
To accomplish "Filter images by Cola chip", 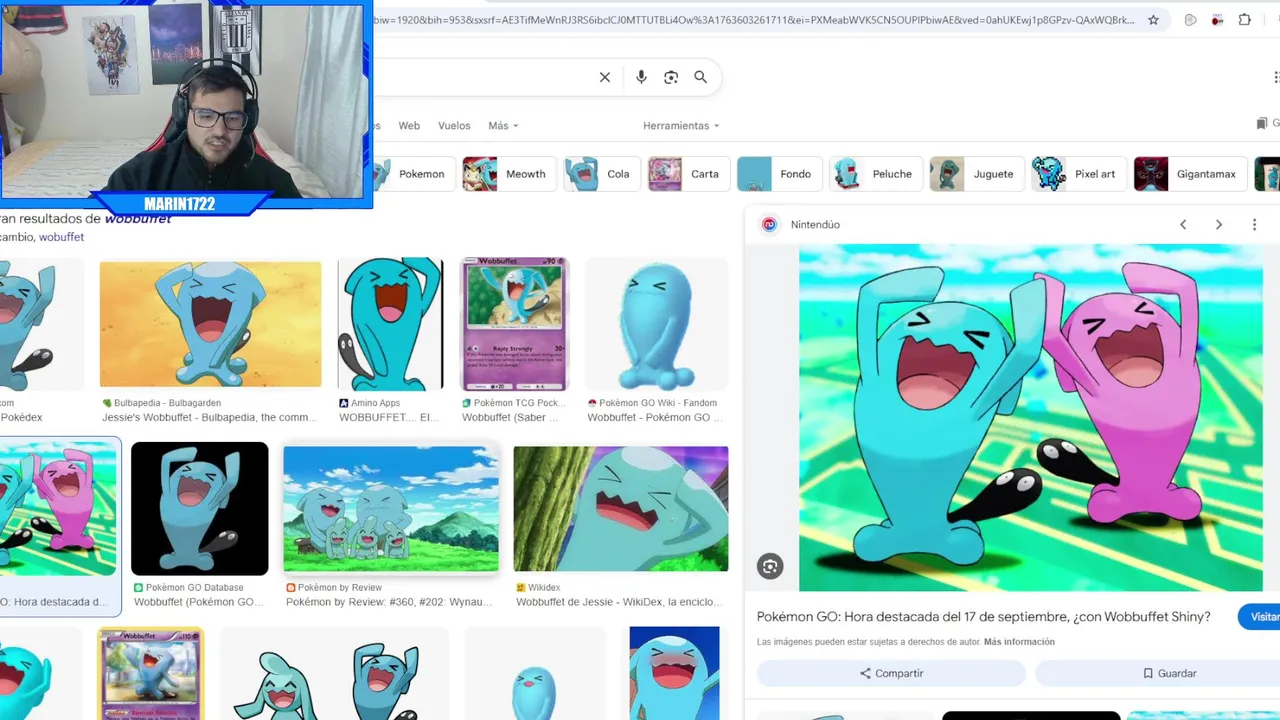I will (601, 174).
